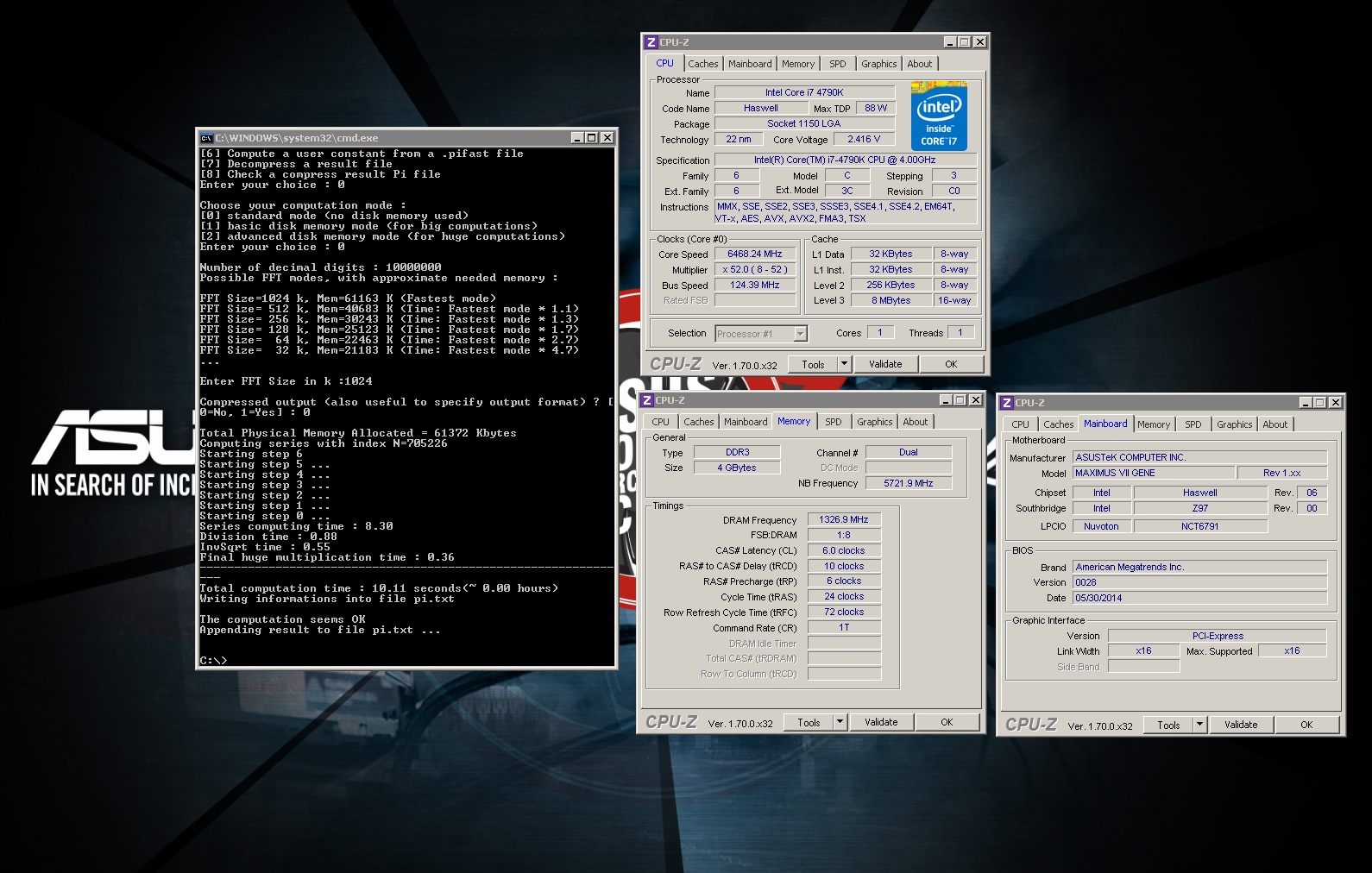Open the Tools dropdown arrow in the Memory window

coord(840,722)
